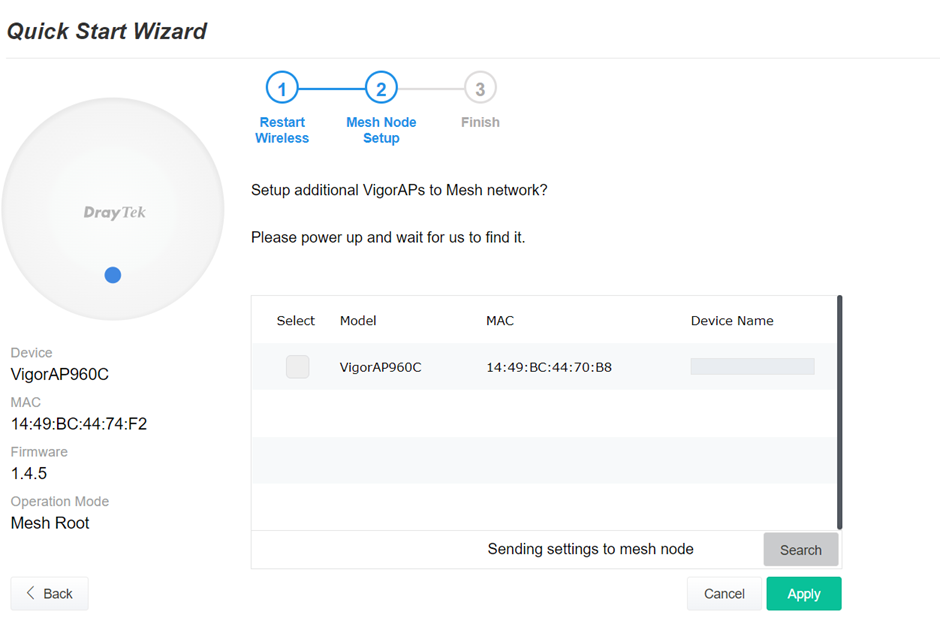The image size is (940, 621).
Task: Click the Cancel button
Action: coord(724,593)
